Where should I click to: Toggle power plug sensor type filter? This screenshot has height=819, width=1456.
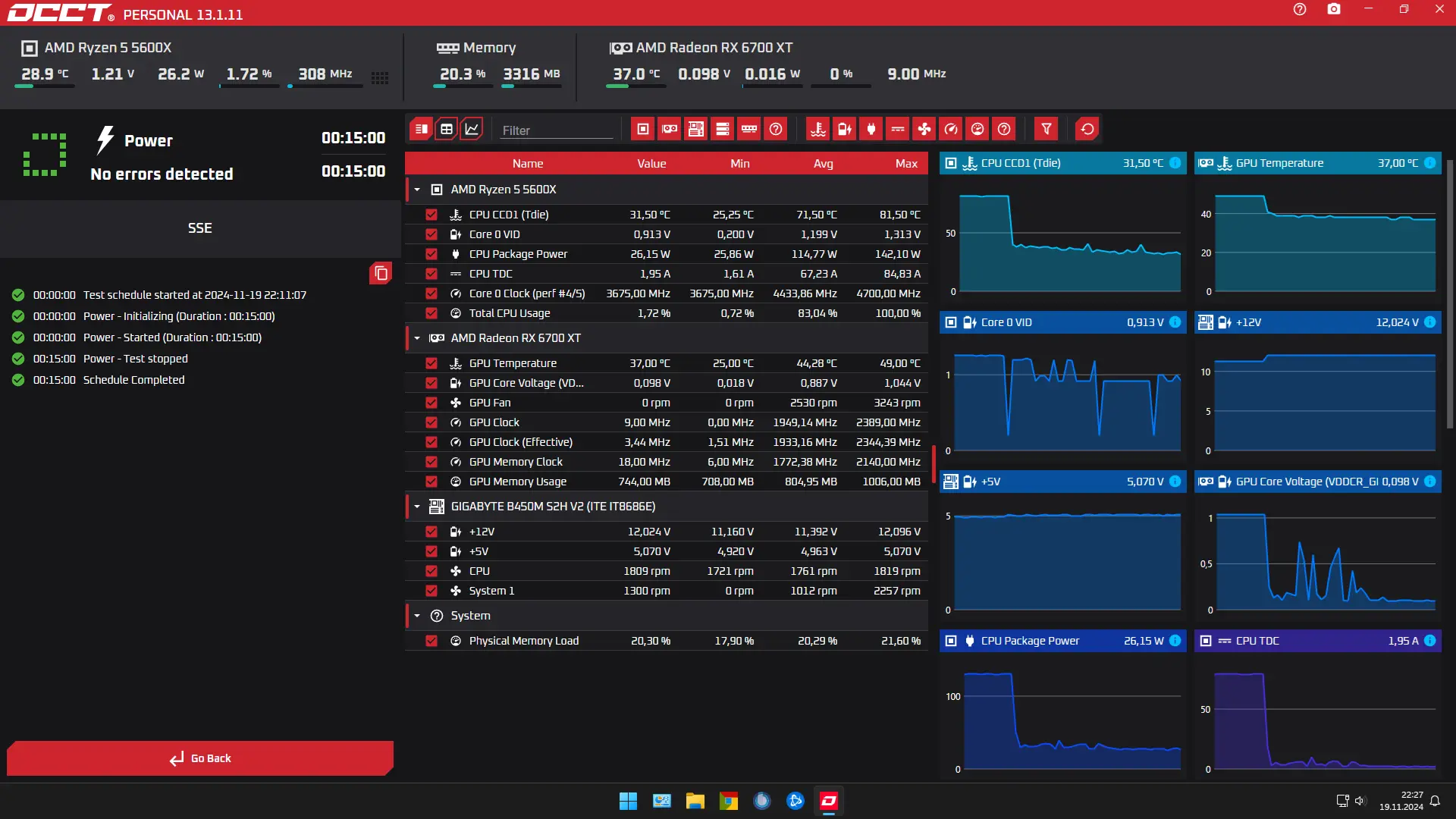(871, 129)
